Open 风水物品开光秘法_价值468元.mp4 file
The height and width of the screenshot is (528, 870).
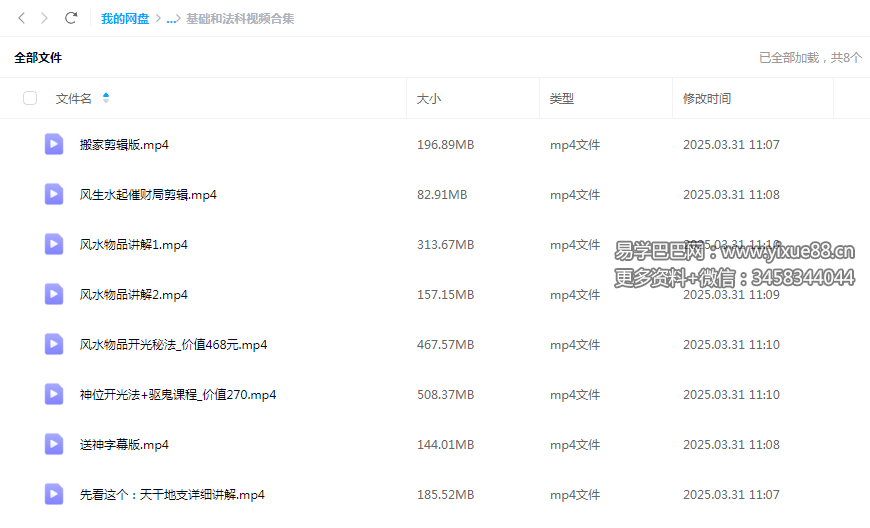pyautogui.click(x=173, y=345)
